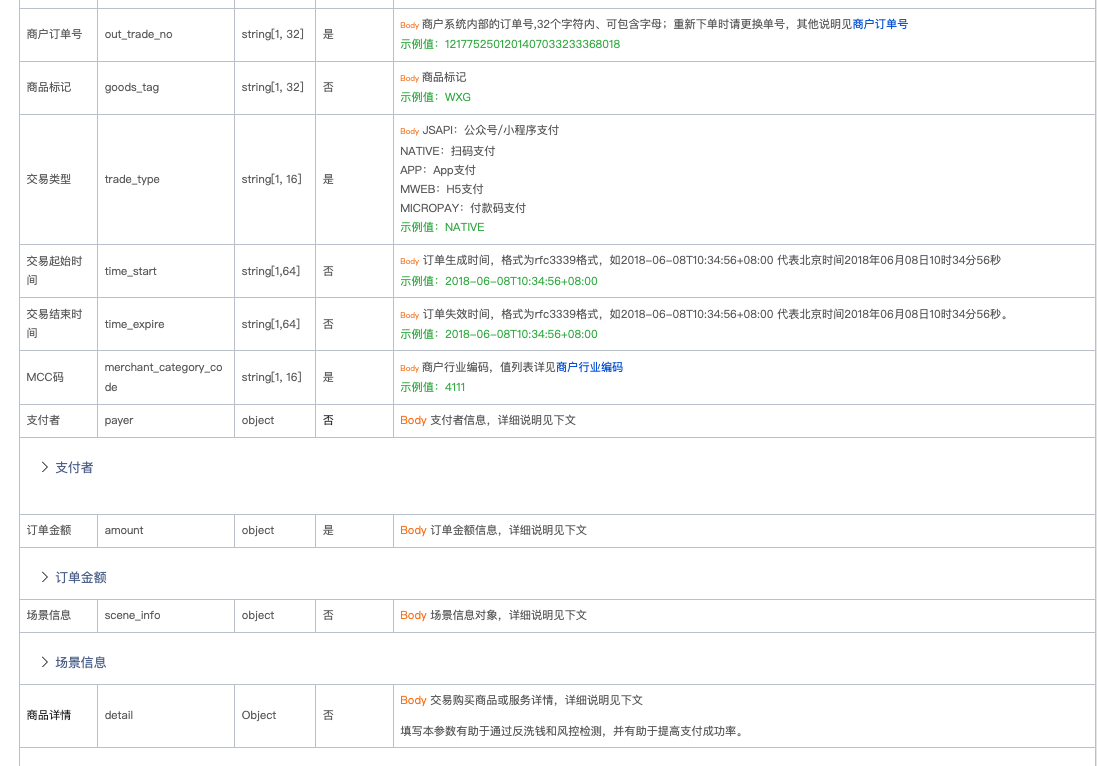Click the 商品详情 row label
This screenshot has width=1097, height=766.
click(49, 715)
